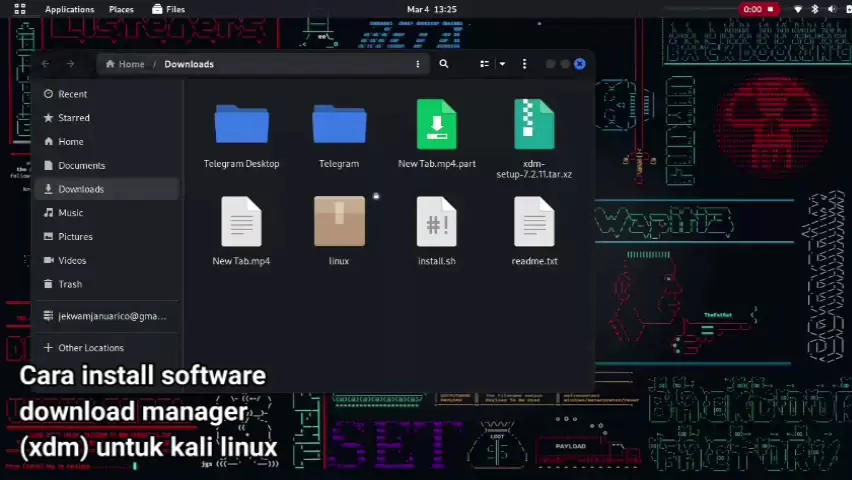Image resolution: width=852 pixels, height=480 pixels.
Task: Click Other Locations in the sidebar
Action: click(x=90, y=348)
